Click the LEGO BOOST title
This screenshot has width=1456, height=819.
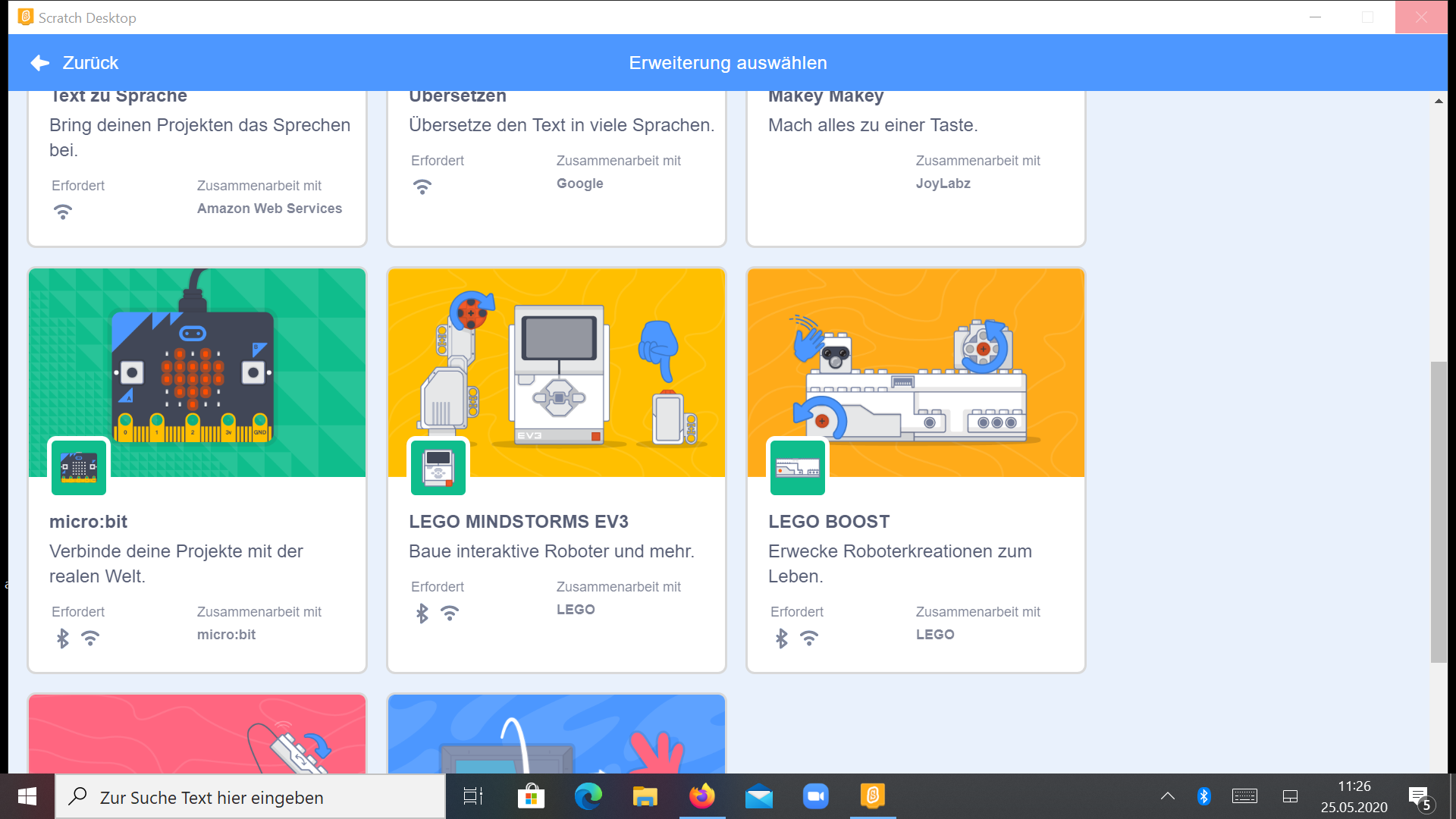tap(829, 522)
